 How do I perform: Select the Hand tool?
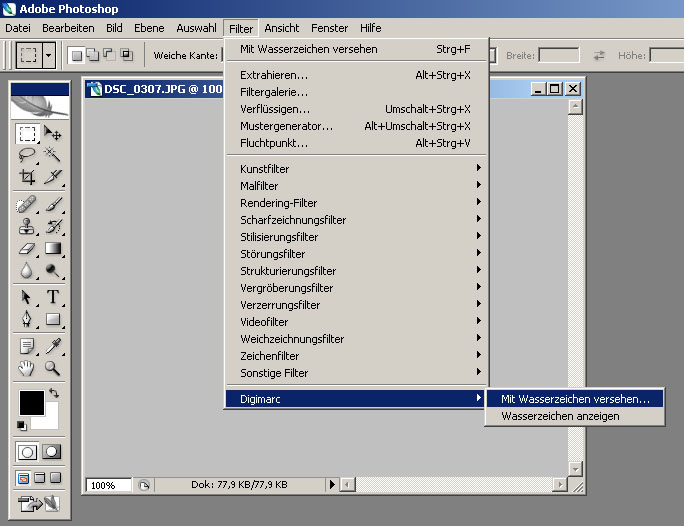tap(27, 369)
